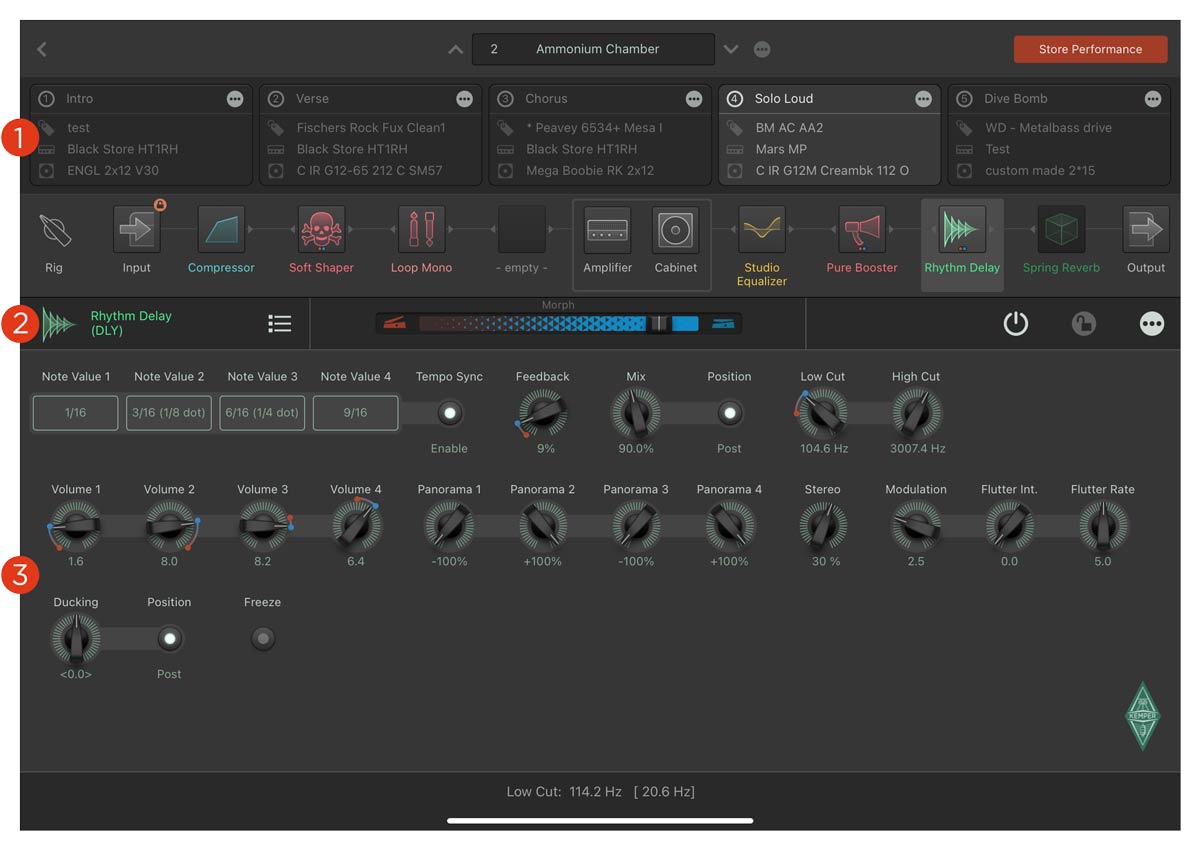
Task: Open performance options dots near name
Action: [762, 49]
